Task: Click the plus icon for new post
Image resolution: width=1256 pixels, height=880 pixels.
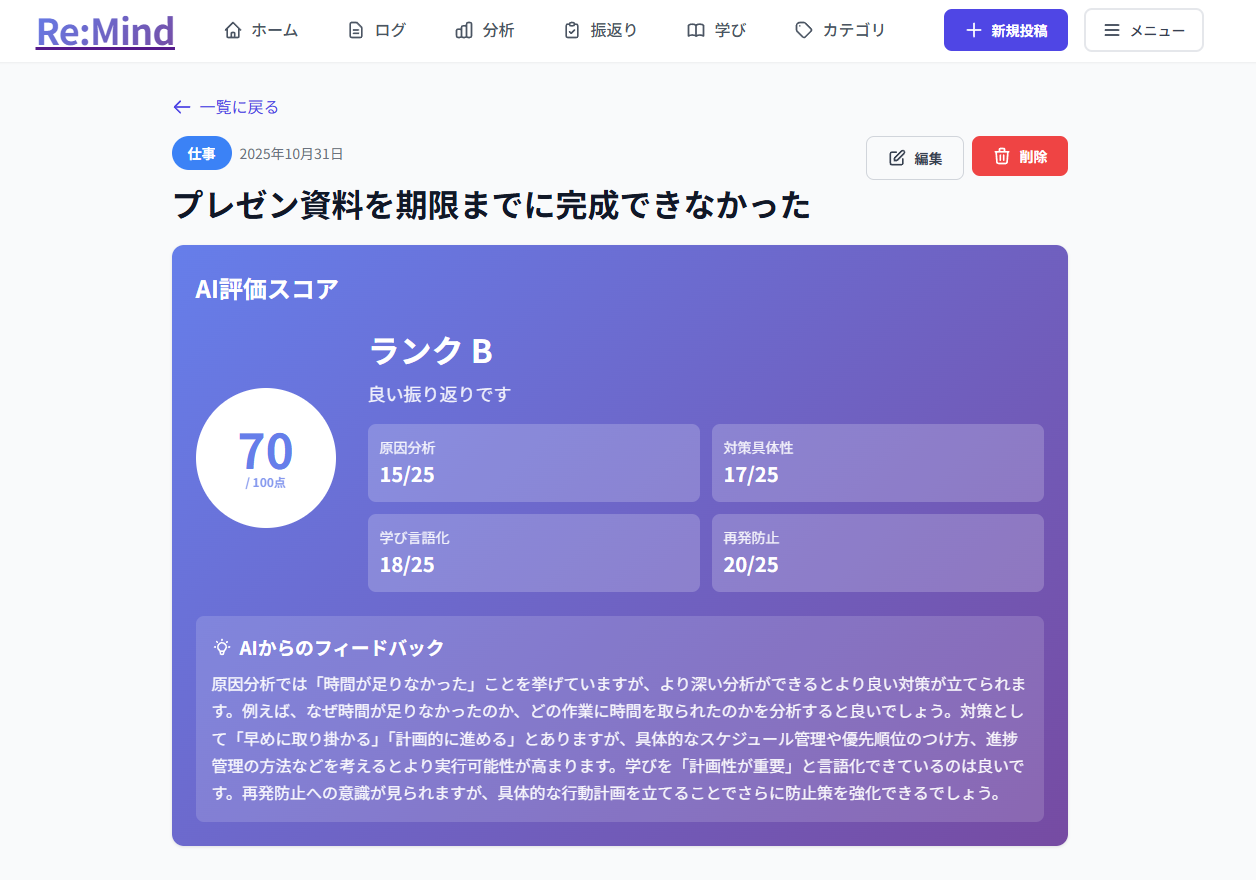Action: 974,30
